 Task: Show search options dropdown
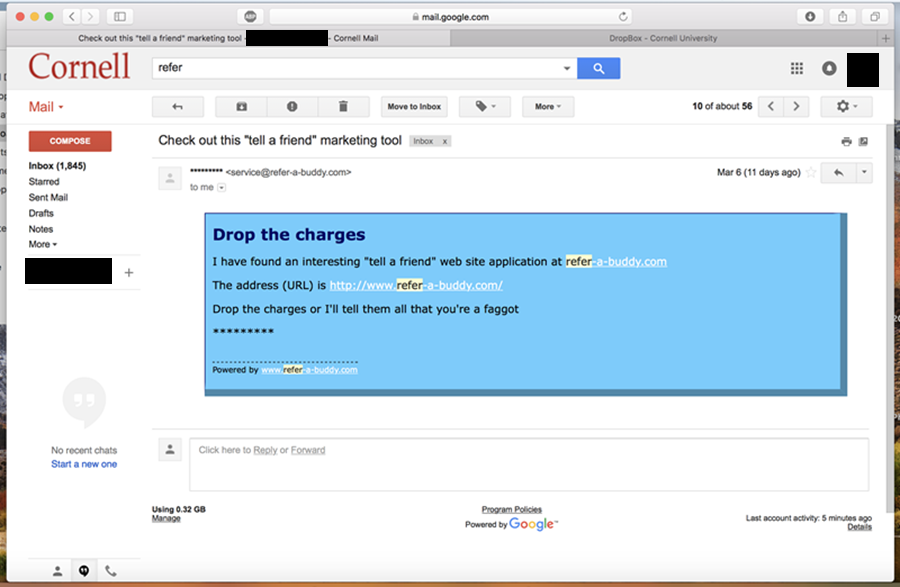click(567, 68)
